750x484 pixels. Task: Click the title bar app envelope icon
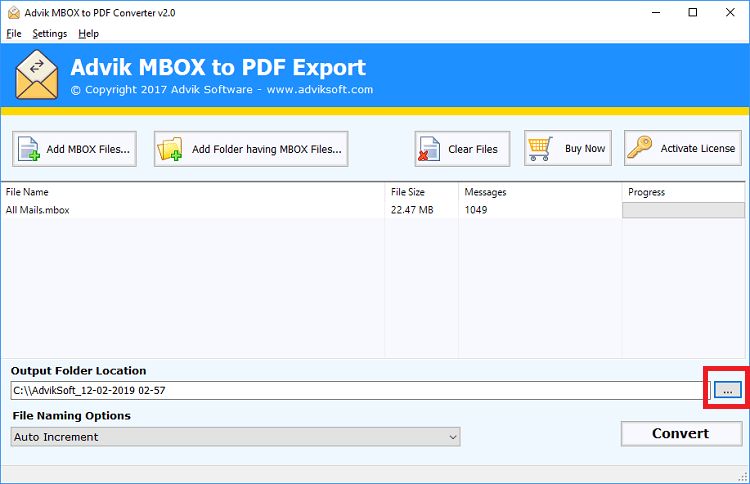tap(14, 13)
